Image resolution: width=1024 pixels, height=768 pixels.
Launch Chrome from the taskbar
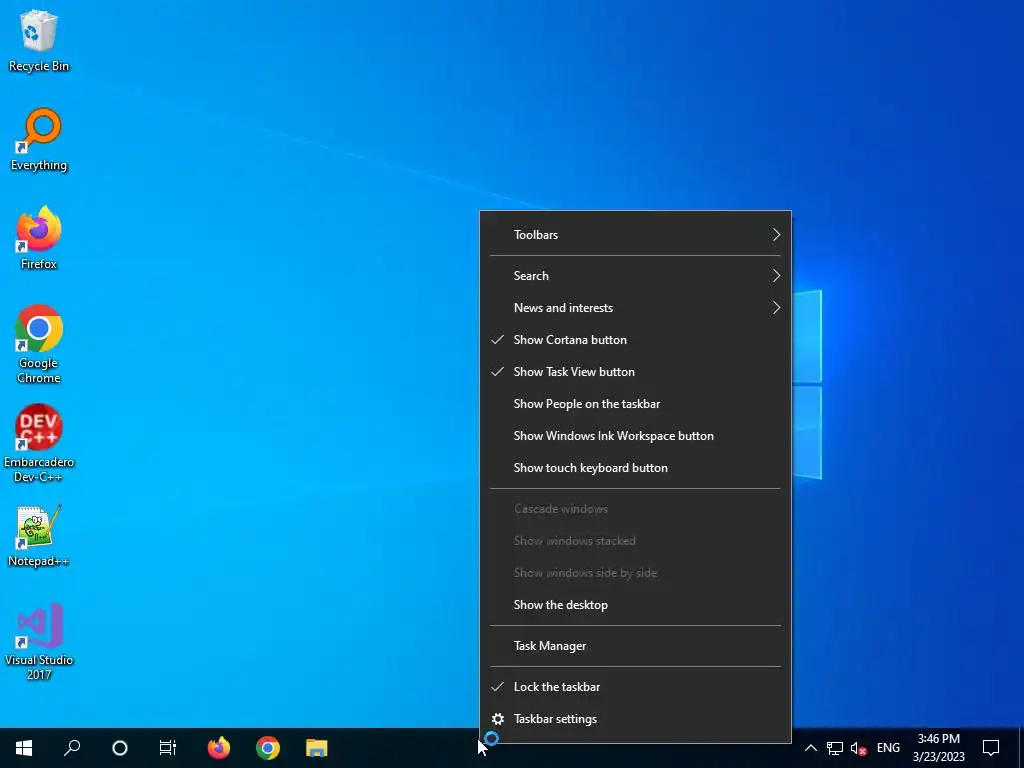(x=268, y=748)
